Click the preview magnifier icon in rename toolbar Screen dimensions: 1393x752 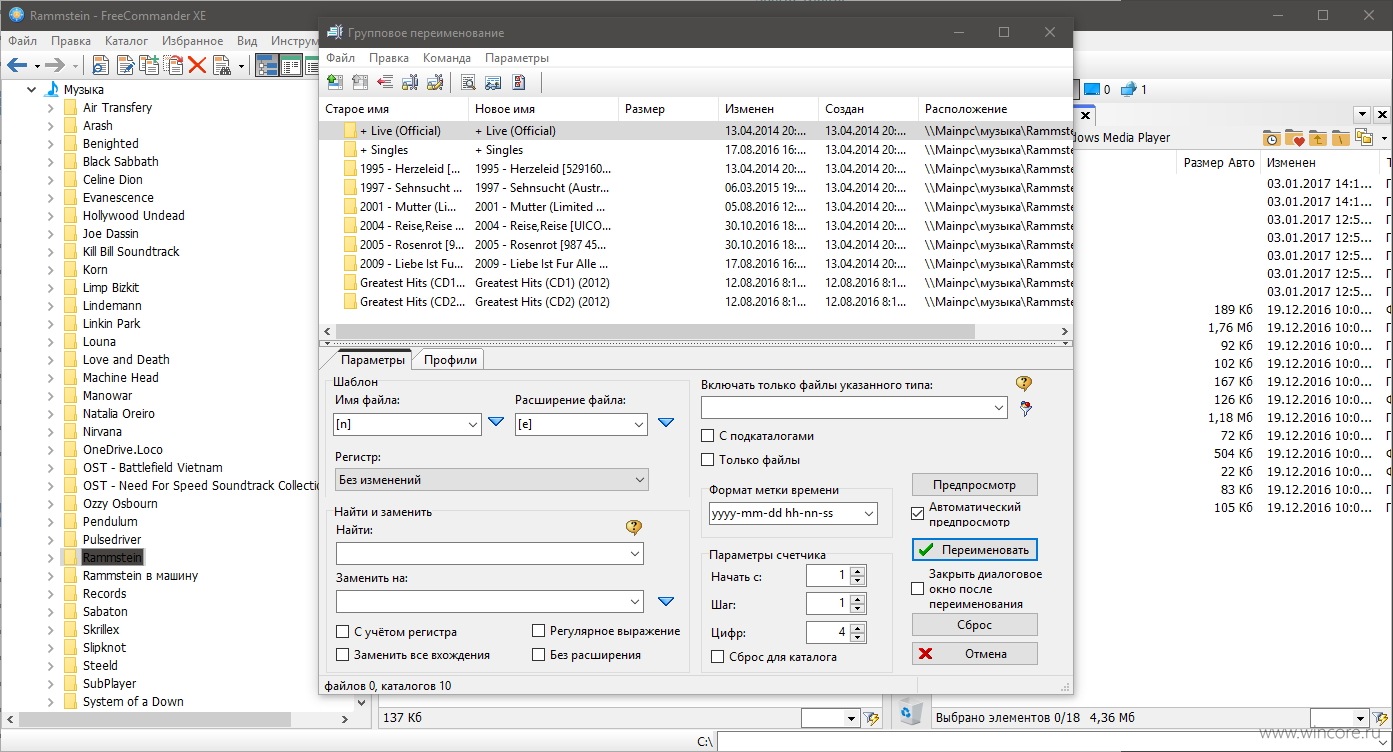[x=469, y=83]
